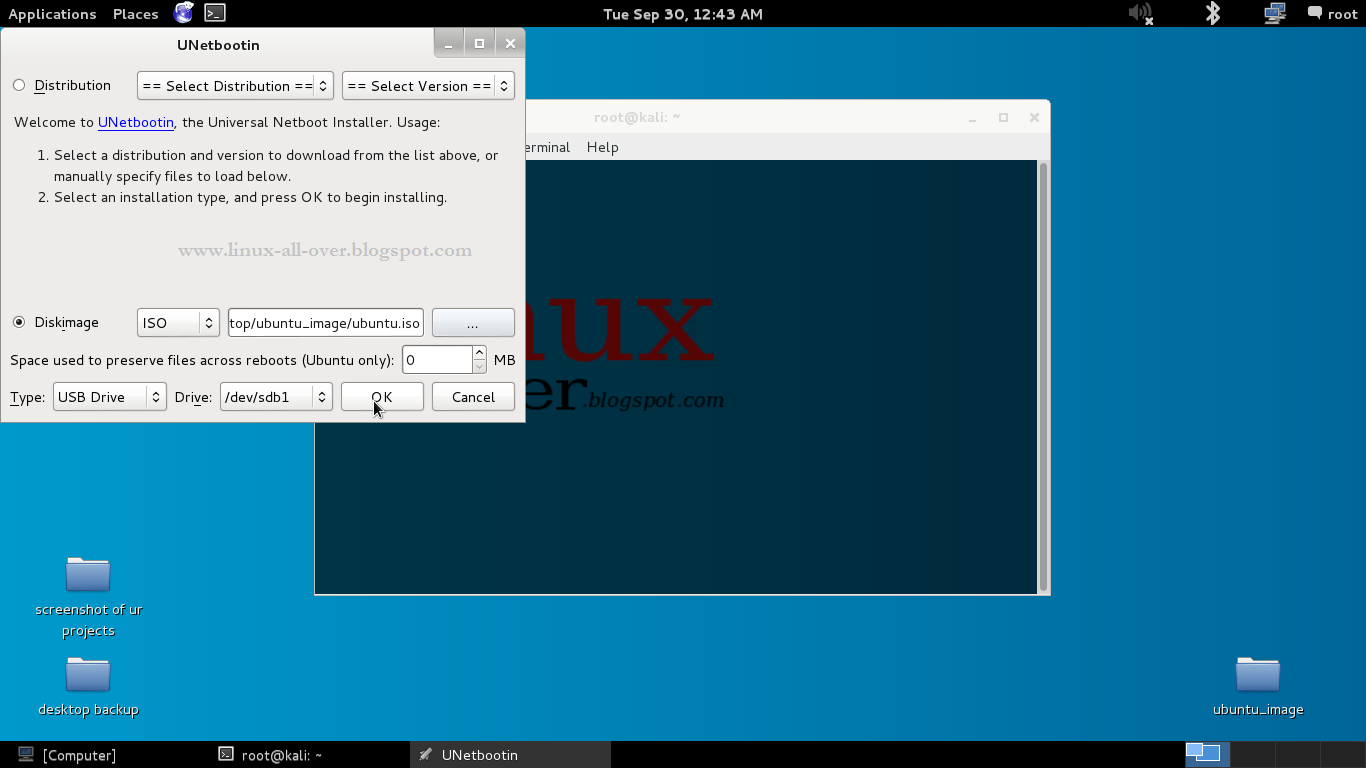Maximize the root@kali terminal window

pyautogui.click(x=1003, y=117)
